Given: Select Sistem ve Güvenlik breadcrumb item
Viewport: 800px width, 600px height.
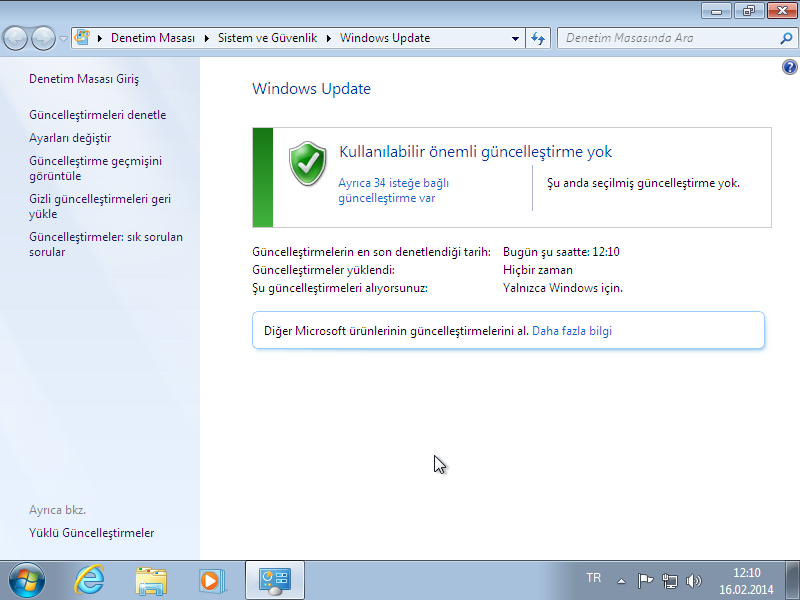Looking at the screenshot, I should (x=267, y=38).
